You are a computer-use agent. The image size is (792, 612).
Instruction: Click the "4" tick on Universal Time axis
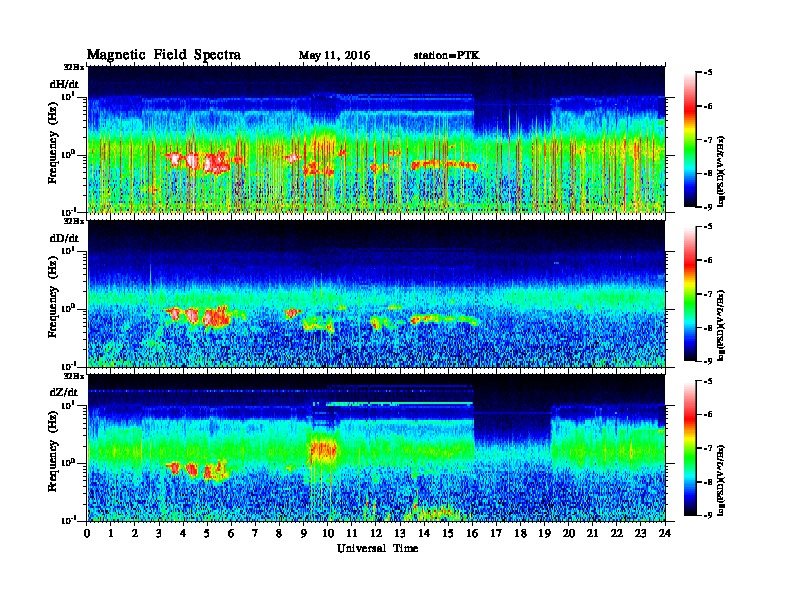[183, 533]
